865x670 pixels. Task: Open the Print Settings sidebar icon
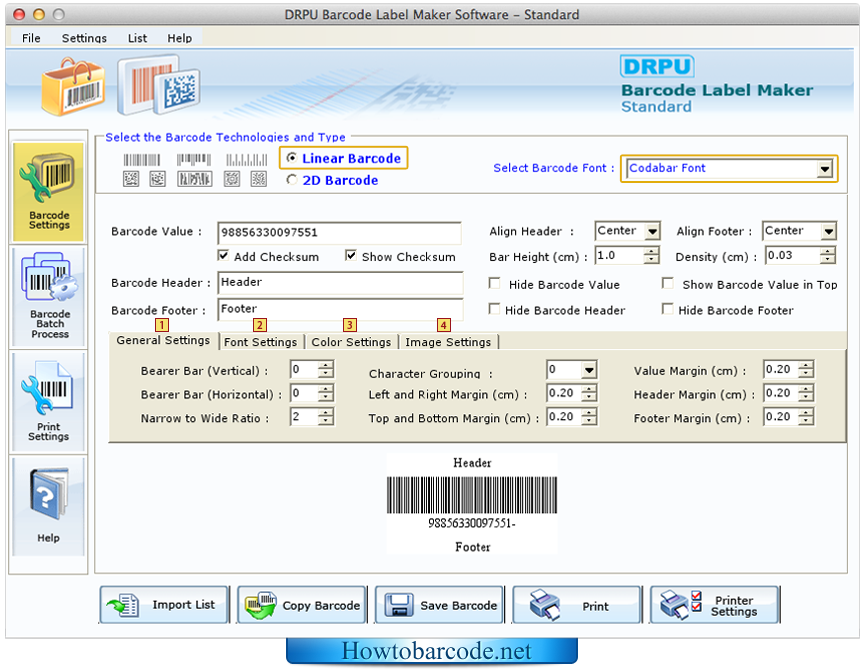(49, 401)
